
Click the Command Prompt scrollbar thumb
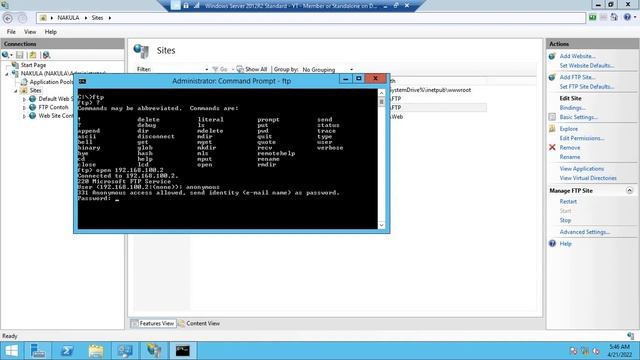(x=381, y=102)
